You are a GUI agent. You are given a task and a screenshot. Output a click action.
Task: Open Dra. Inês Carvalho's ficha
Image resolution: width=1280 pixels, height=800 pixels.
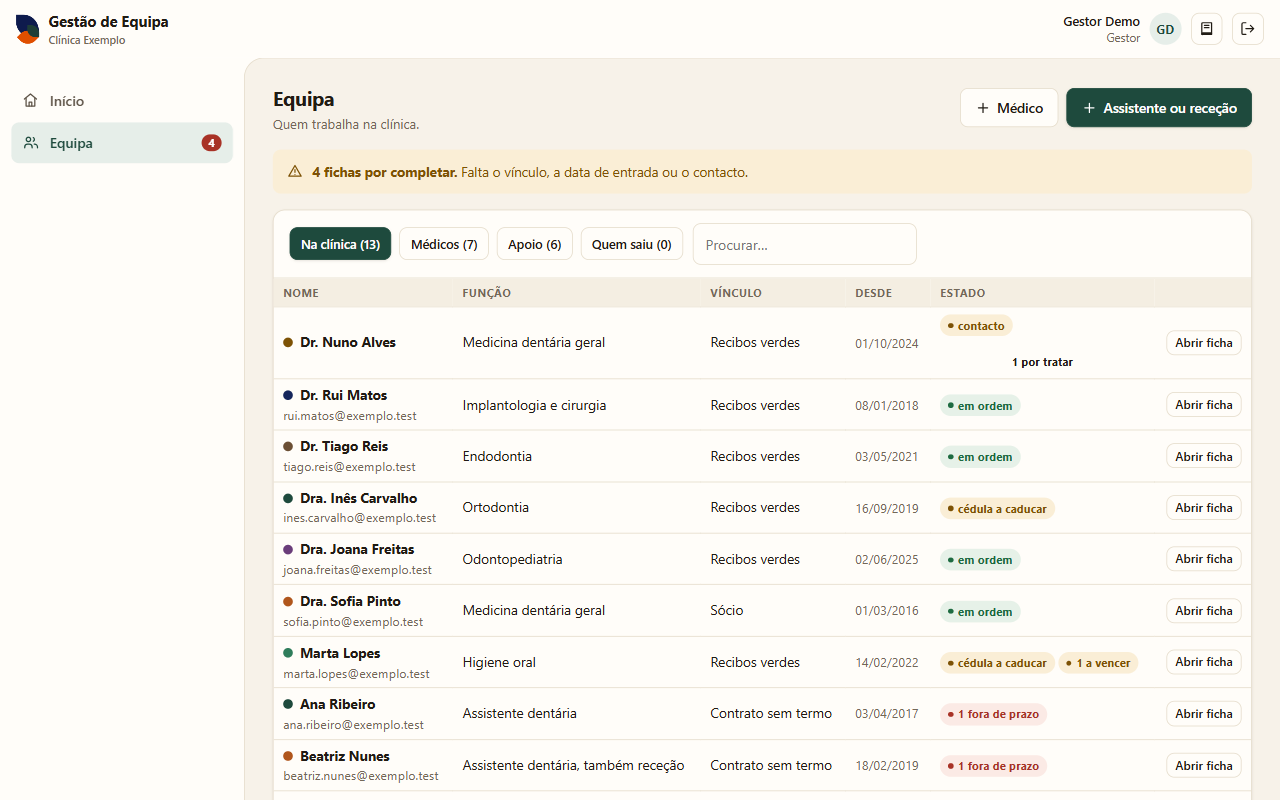(x=1204, y=508)
